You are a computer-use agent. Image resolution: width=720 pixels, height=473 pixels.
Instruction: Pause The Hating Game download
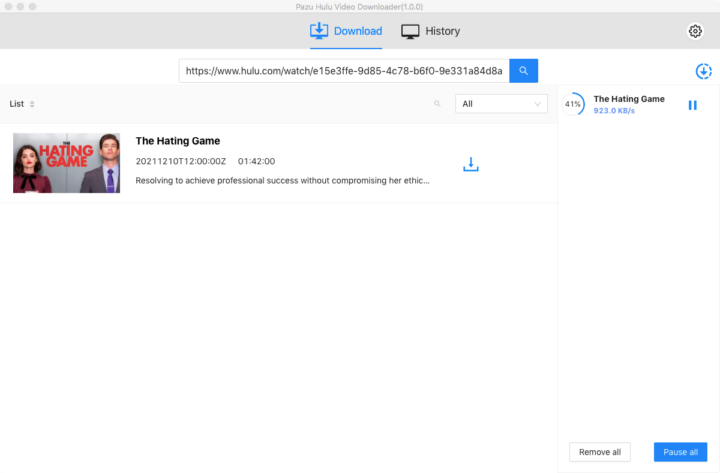pos(692,105)
